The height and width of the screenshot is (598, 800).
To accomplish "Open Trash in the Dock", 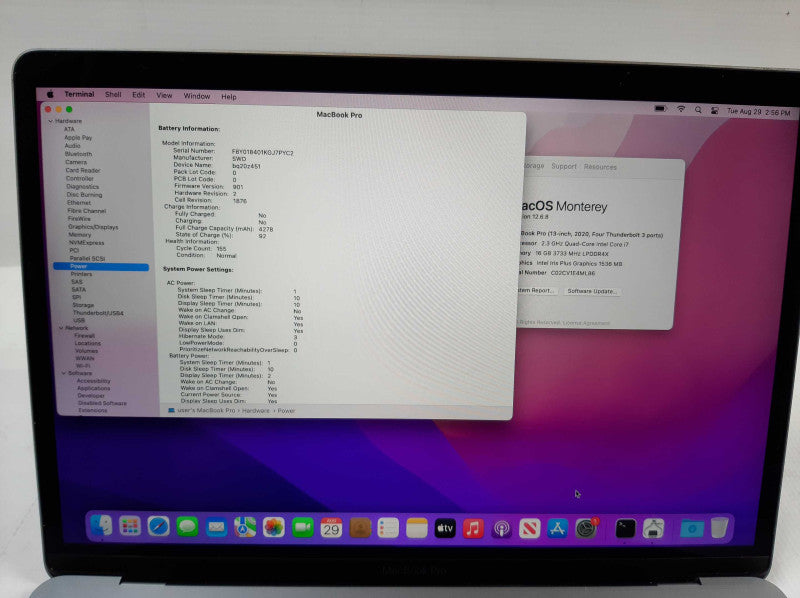I will (x=719, y=528).
